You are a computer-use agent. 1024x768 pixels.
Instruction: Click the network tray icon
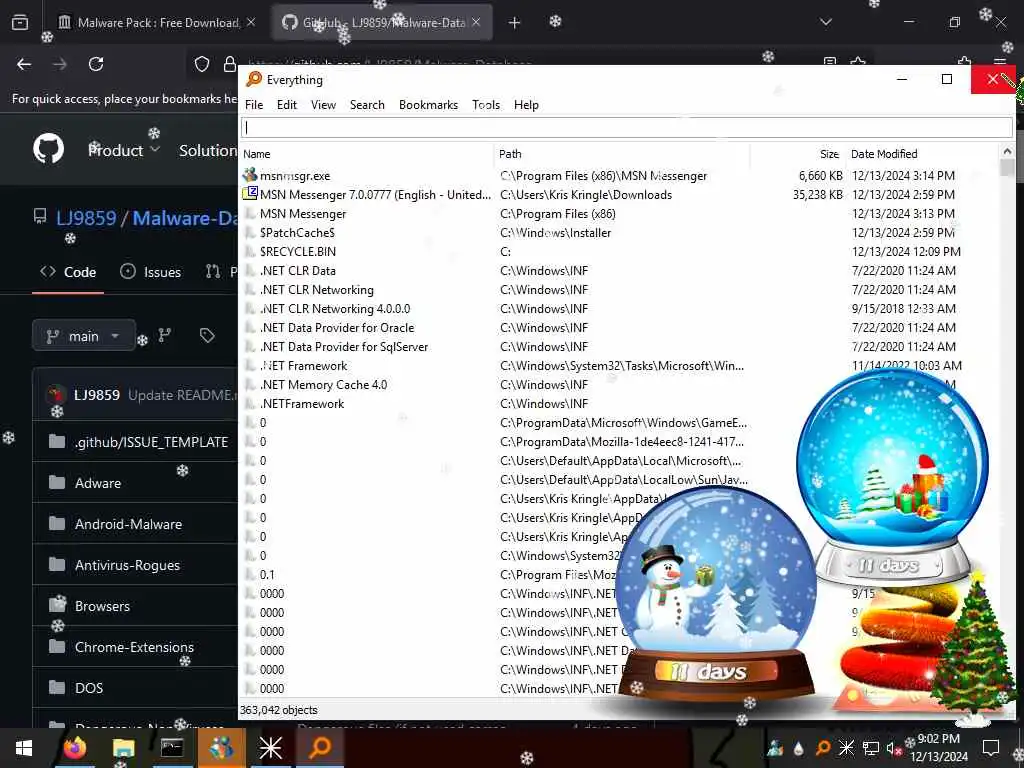click(871, 748)
